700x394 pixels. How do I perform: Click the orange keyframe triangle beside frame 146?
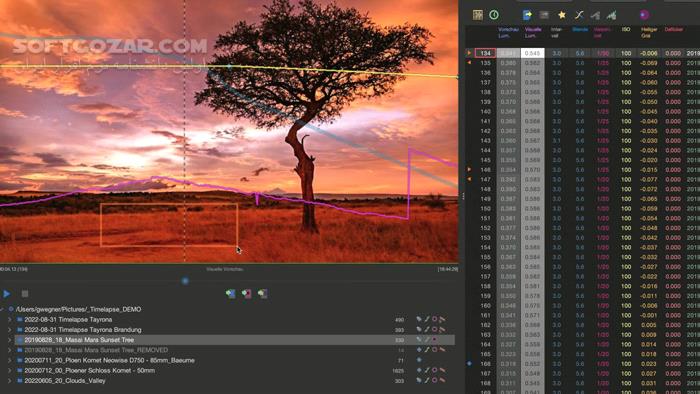click(x=469, y=170)
